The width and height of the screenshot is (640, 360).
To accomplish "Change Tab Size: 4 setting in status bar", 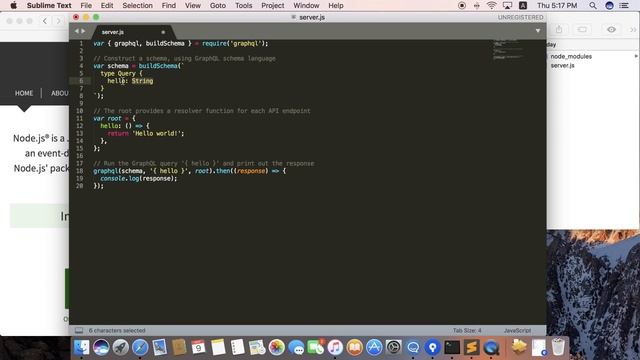I will [467, 330].
